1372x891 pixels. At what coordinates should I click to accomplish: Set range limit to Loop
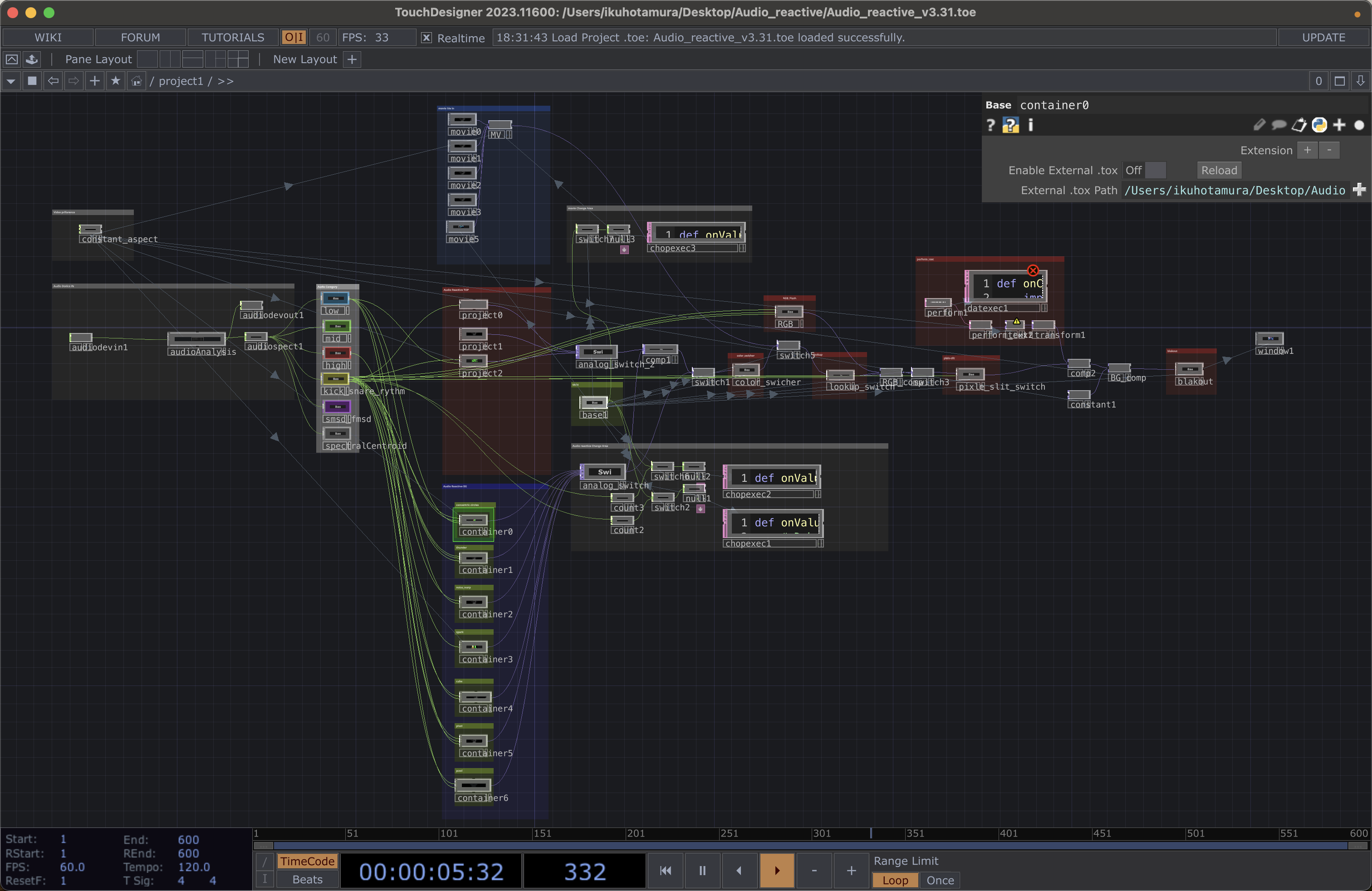pyautogui.click(x=895, y=880)
